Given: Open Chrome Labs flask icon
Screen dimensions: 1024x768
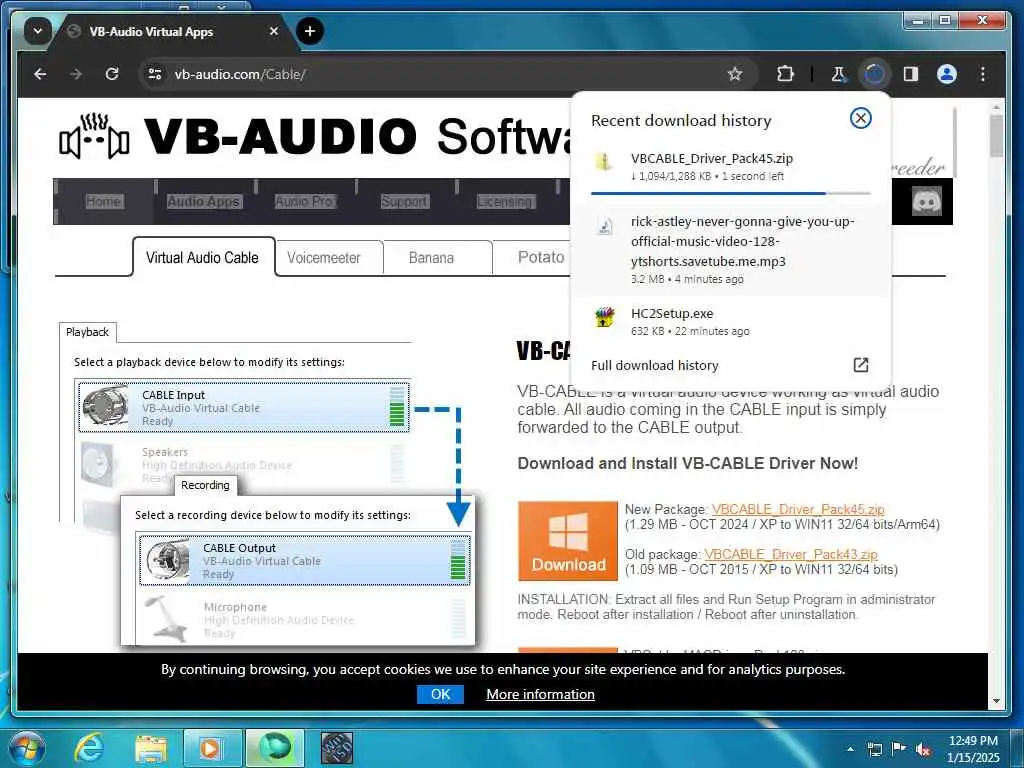Looking at the screenshot, I should (x=839, y=74).
